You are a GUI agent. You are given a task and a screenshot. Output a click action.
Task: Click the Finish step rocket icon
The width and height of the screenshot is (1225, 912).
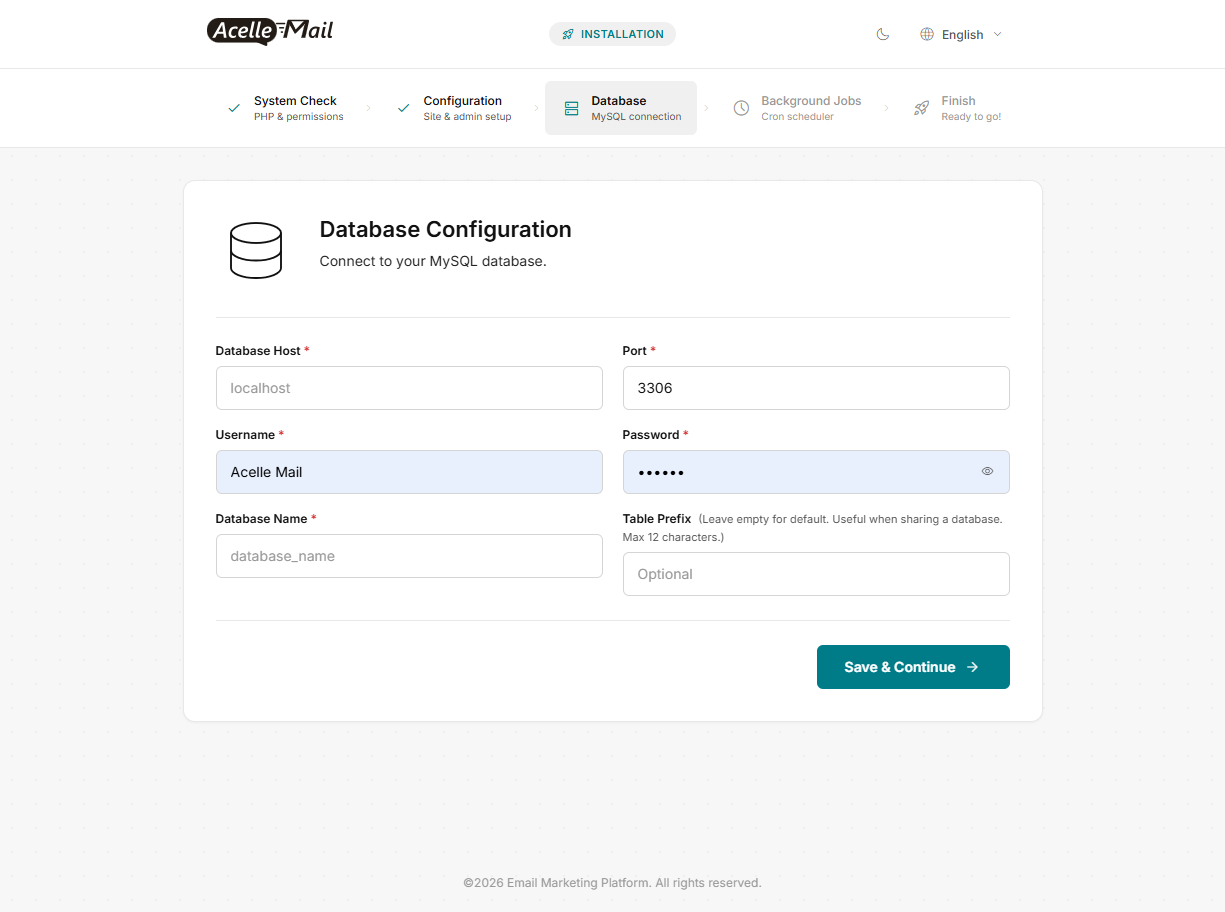pyautogui.click(x=921, y=108)
